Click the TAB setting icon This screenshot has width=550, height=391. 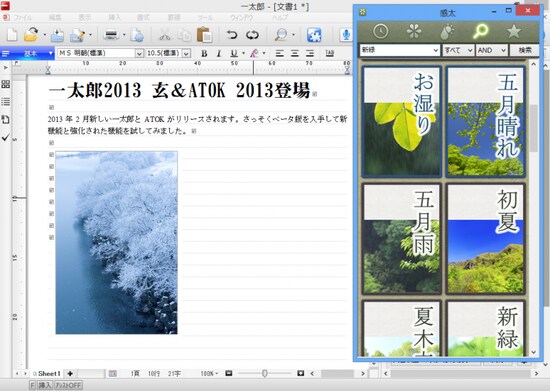click(329, 53)
